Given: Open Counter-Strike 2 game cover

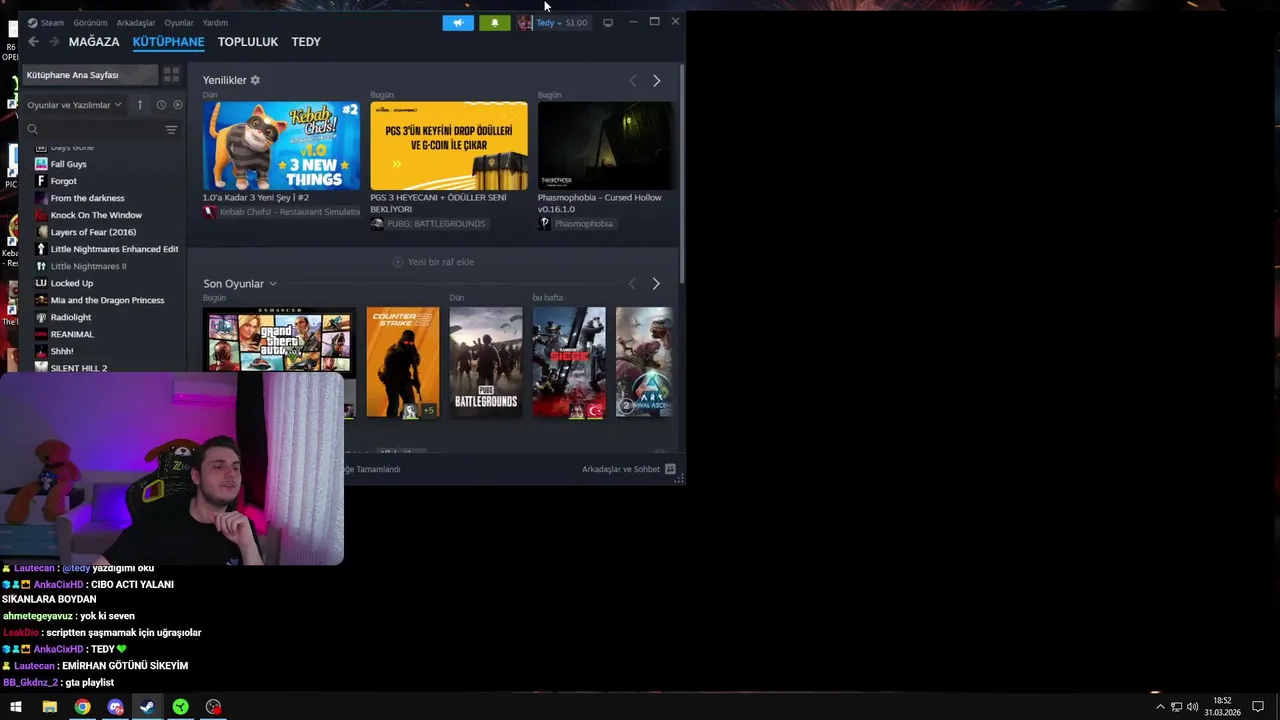Looking at the screenshot, I should pyautogui.click(x=403, y=362).
